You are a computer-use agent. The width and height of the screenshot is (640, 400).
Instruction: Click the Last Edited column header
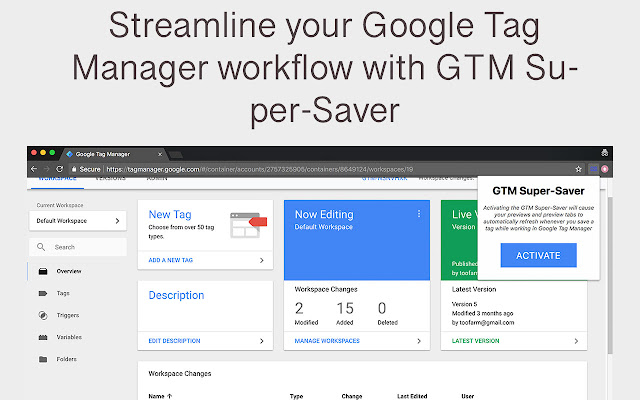pyautogui.click(x=412, y=396)
